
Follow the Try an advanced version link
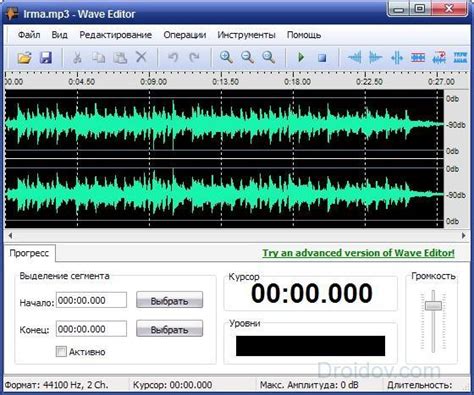point(358,253)
